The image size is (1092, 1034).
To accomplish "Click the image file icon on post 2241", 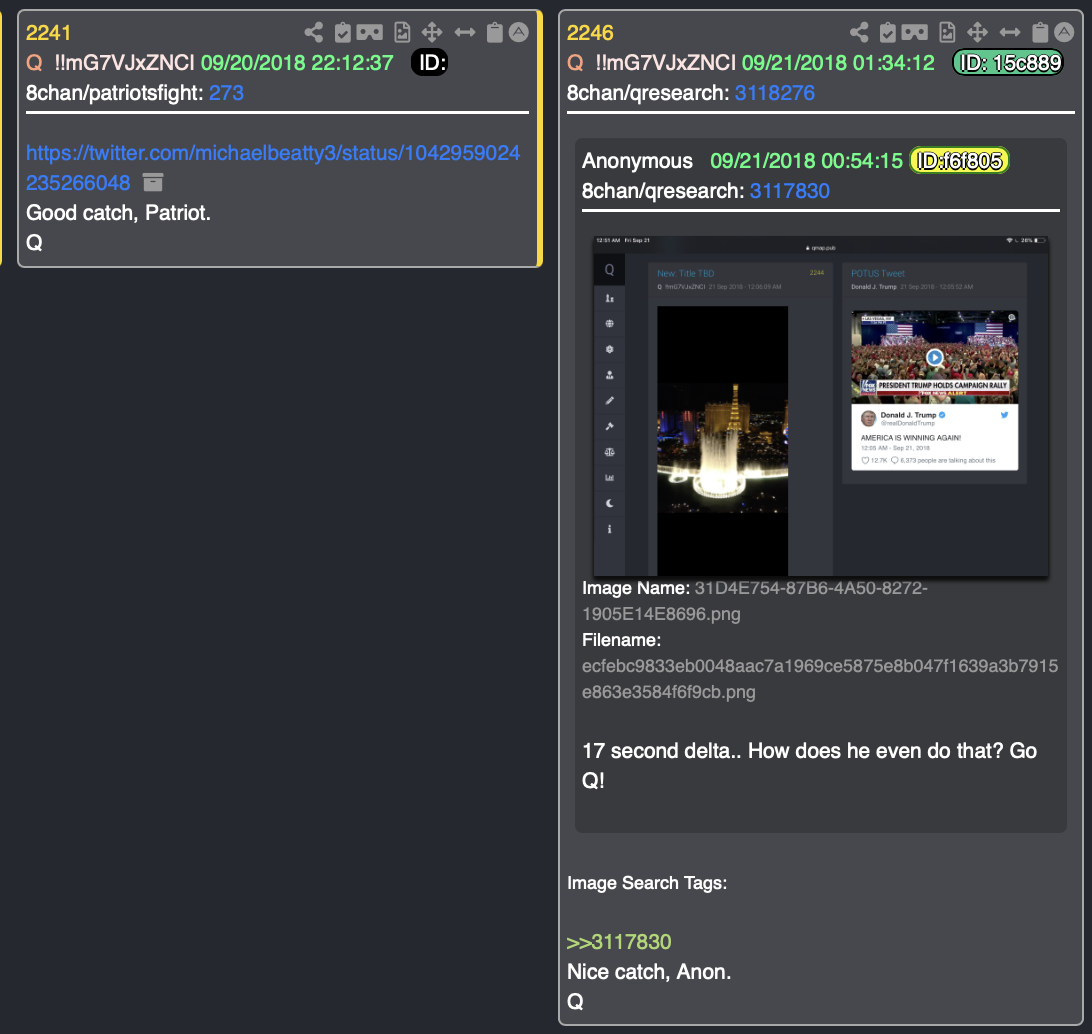I will 402,32.
